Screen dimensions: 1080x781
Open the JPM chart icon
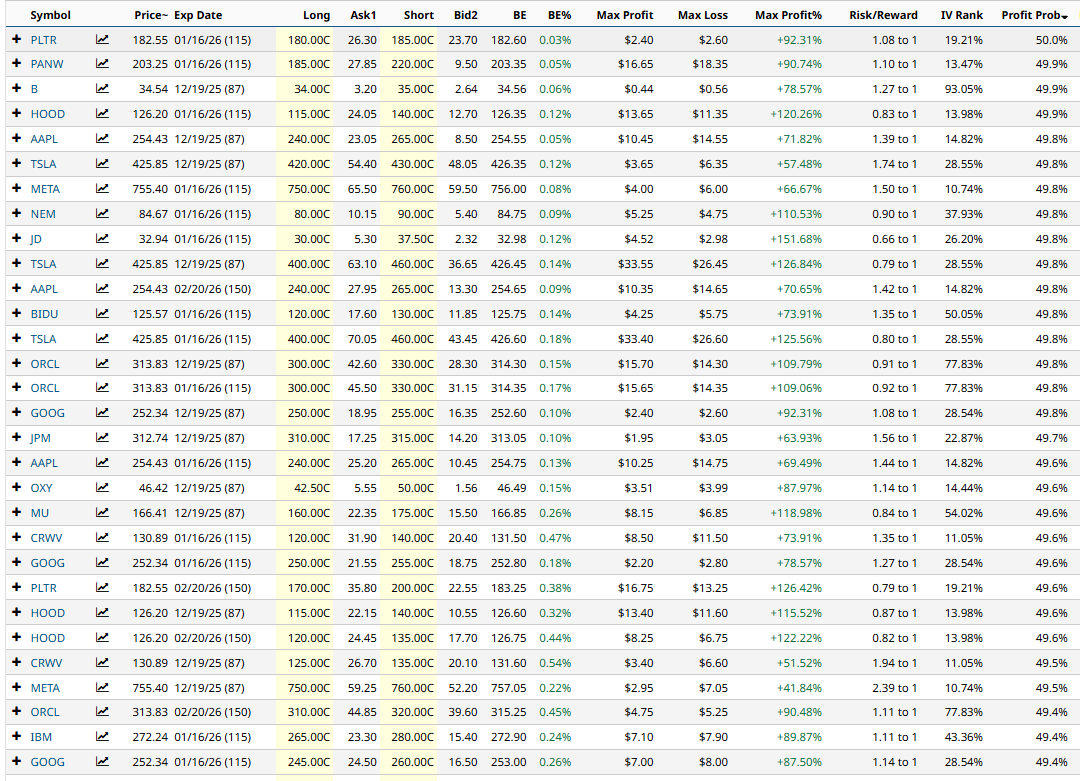coord(102,438)
